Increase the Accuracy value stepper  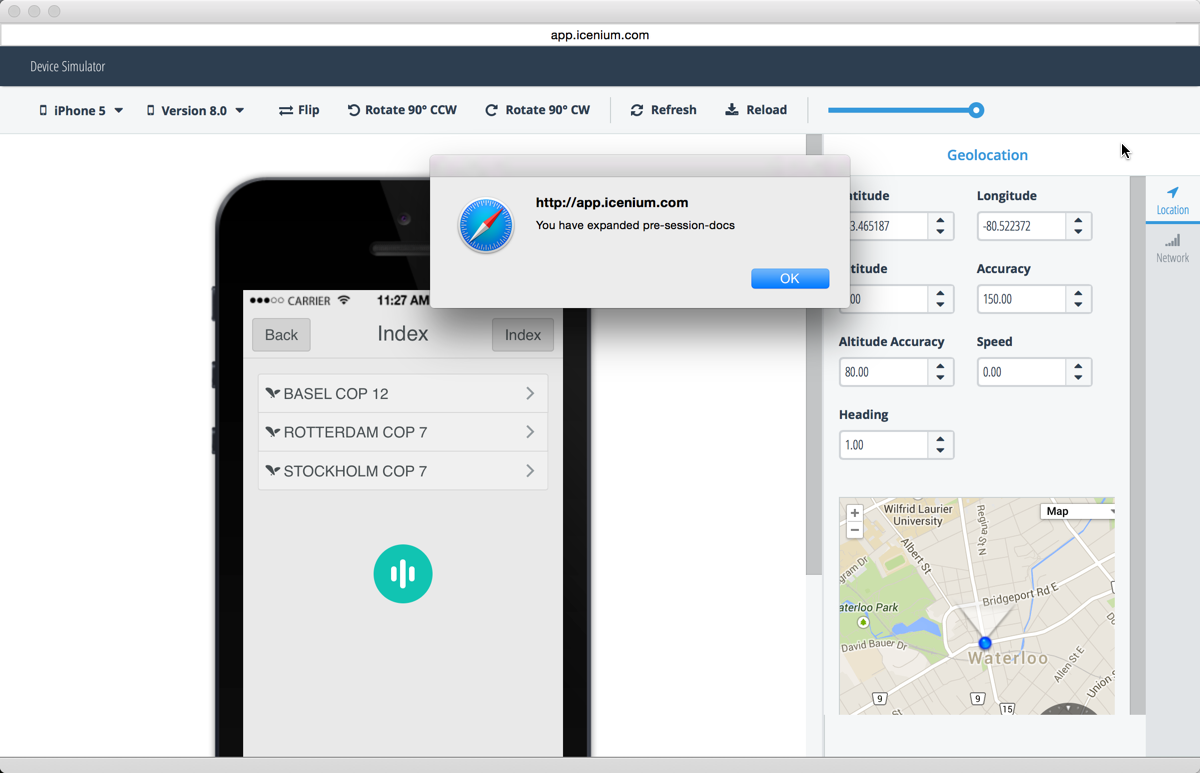(x=1078, y=293)
